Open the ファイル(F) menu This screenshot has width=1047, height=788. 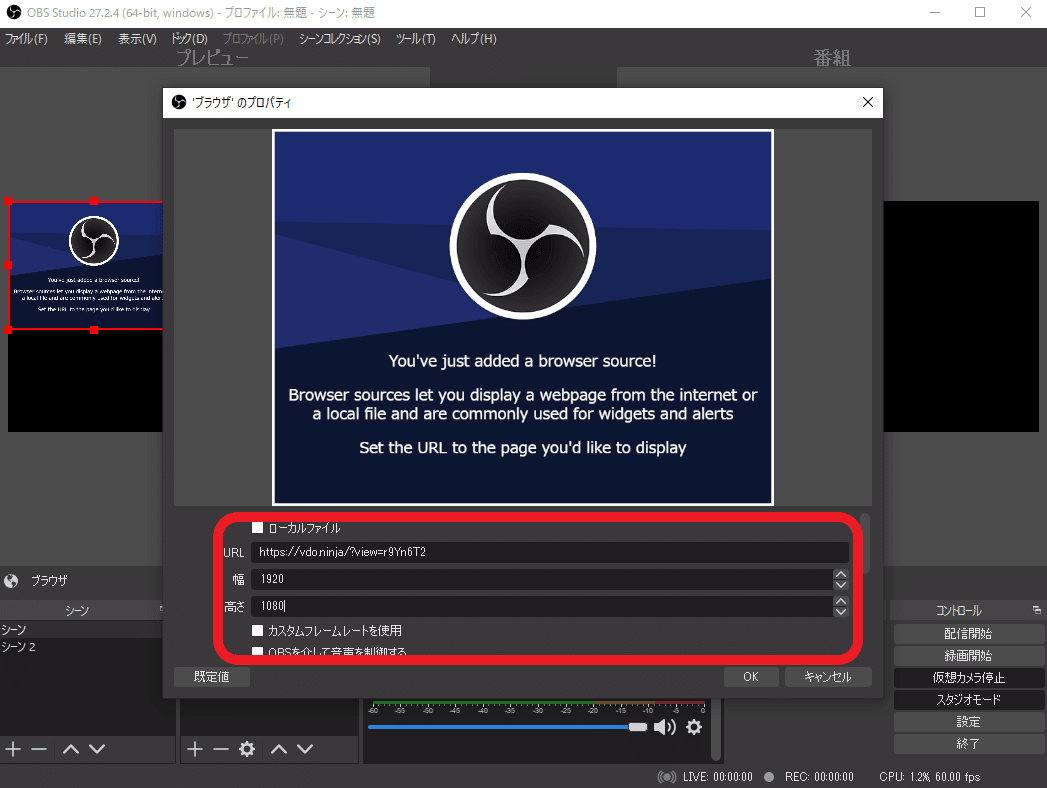pos(27,39)
